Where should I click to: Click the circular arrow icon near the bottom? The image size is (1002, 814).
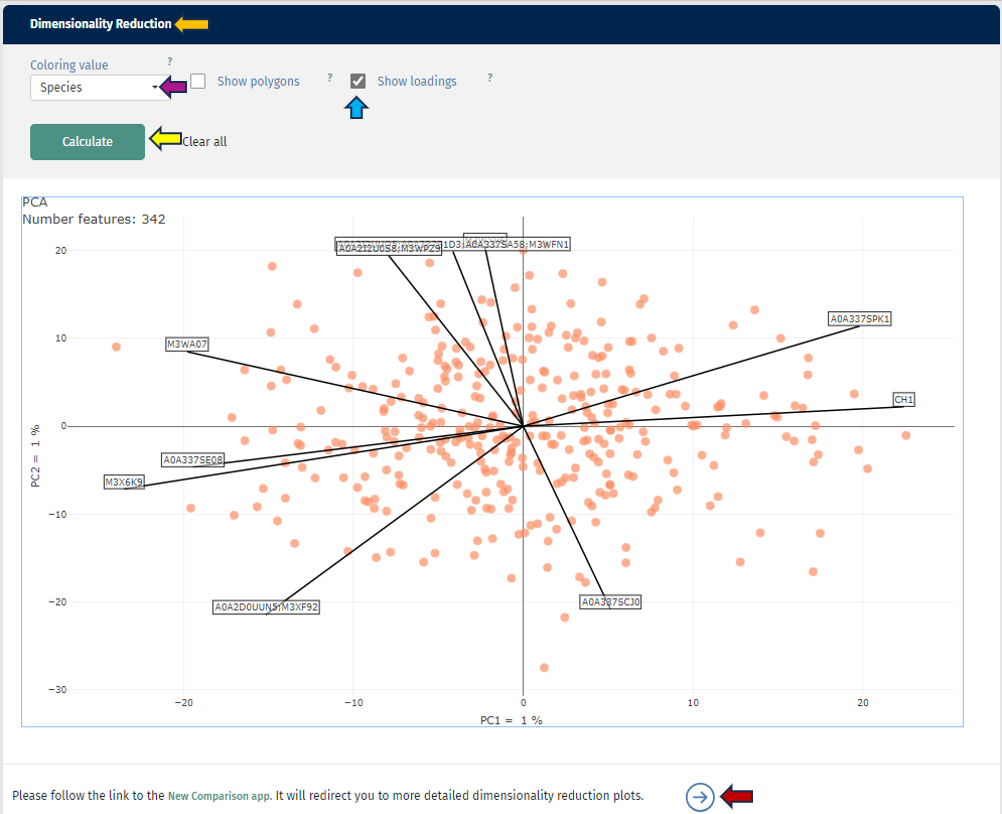click(700, 797)
